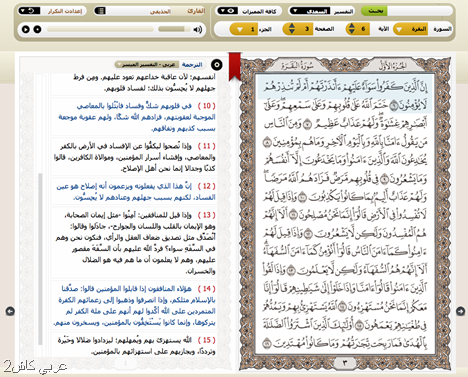Click the ayah 8 end marker
This screenshot has width=468, height=377.
(268, 143)
